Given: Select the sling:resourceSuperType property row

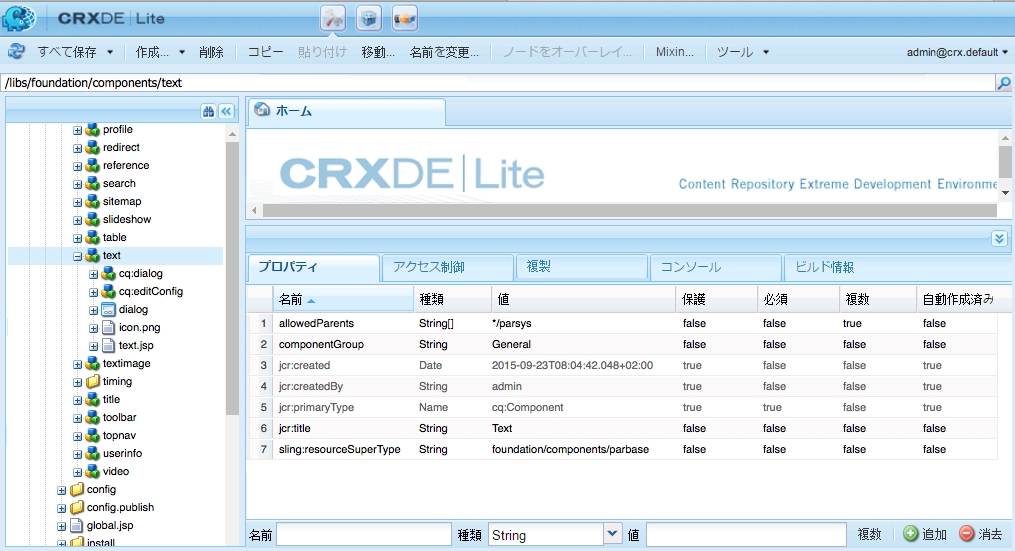Looking at the screenshot, I should (623, 449).
